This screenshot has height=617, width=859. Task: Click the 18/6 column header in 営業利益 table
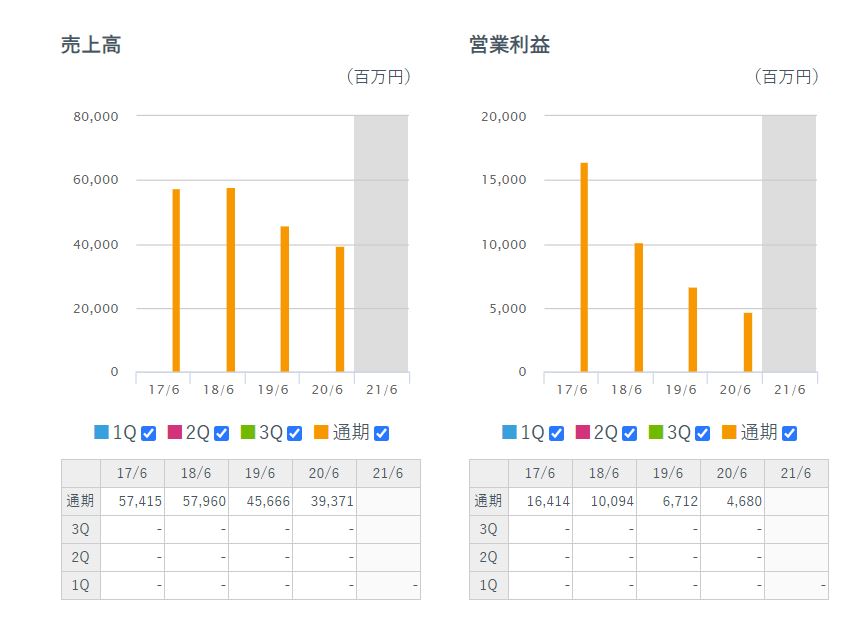point(605,473)
